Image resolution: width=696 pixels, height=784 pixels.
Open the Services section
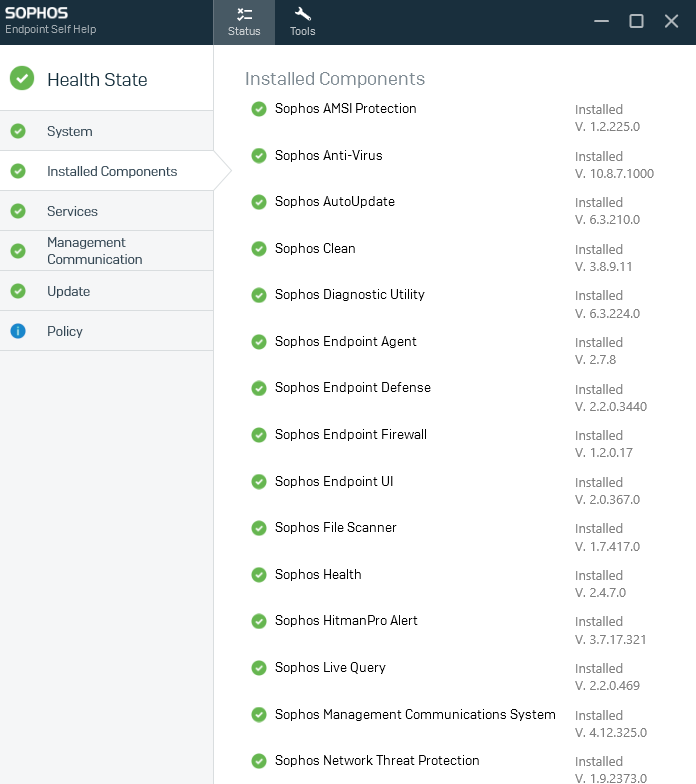[x=106, y=211]
